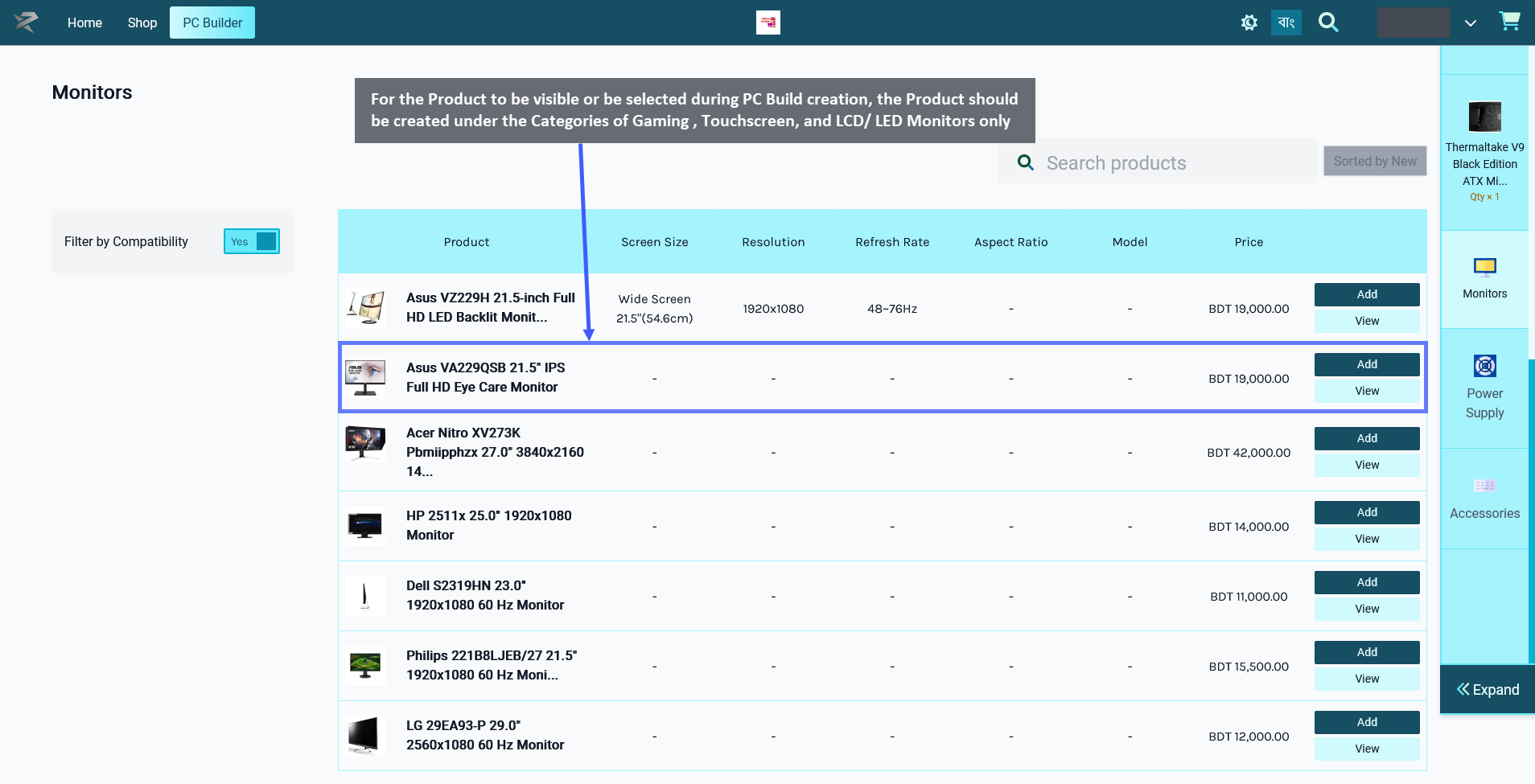View Acer Nitro XV273K details
The height and width of the screenshot is (784, 1535).
point(1367,465)
